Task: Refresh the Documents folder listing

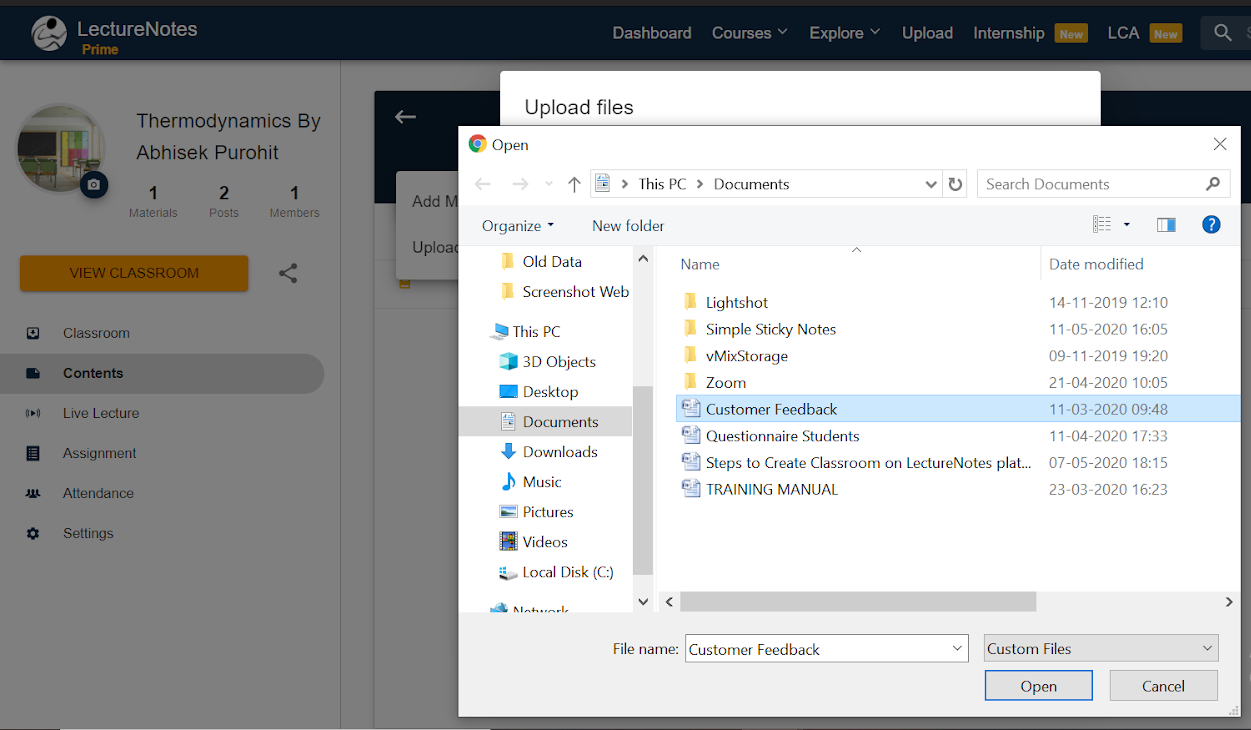Action: (x=955, y=184)
